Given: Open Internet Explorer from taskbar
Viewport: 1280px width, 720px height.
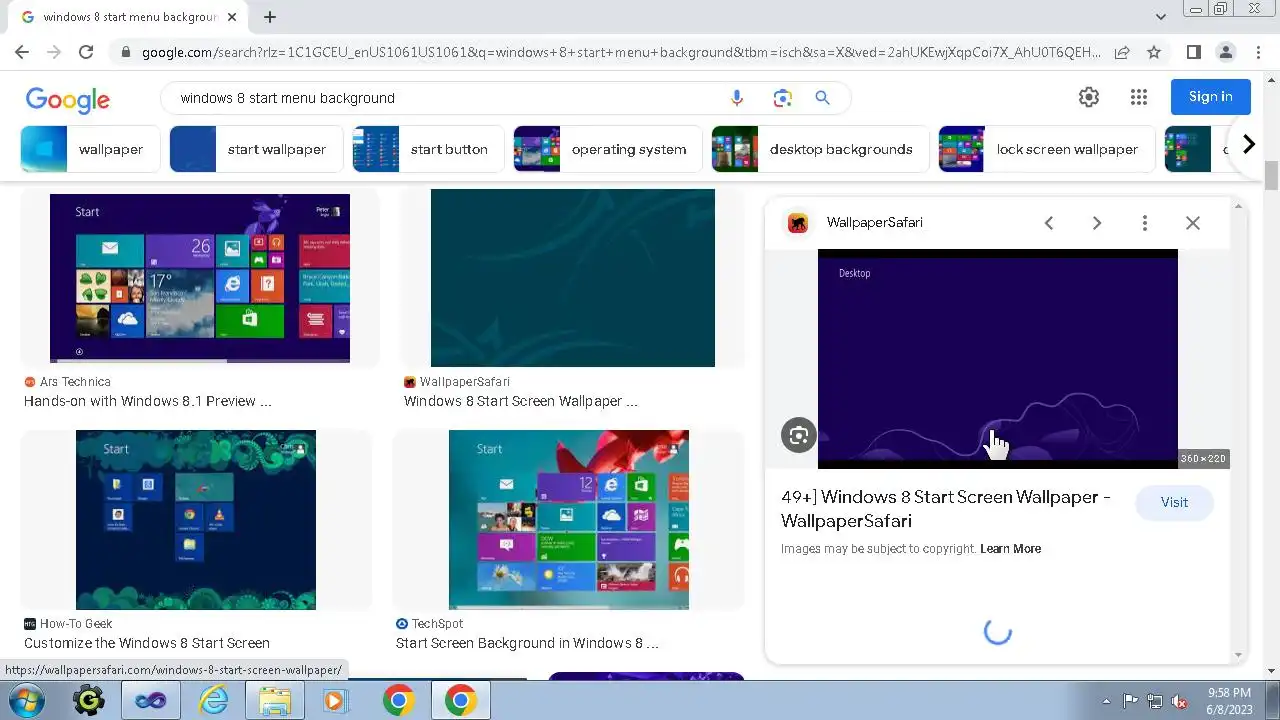Looking at the screenshot, I should coord(213,701).
